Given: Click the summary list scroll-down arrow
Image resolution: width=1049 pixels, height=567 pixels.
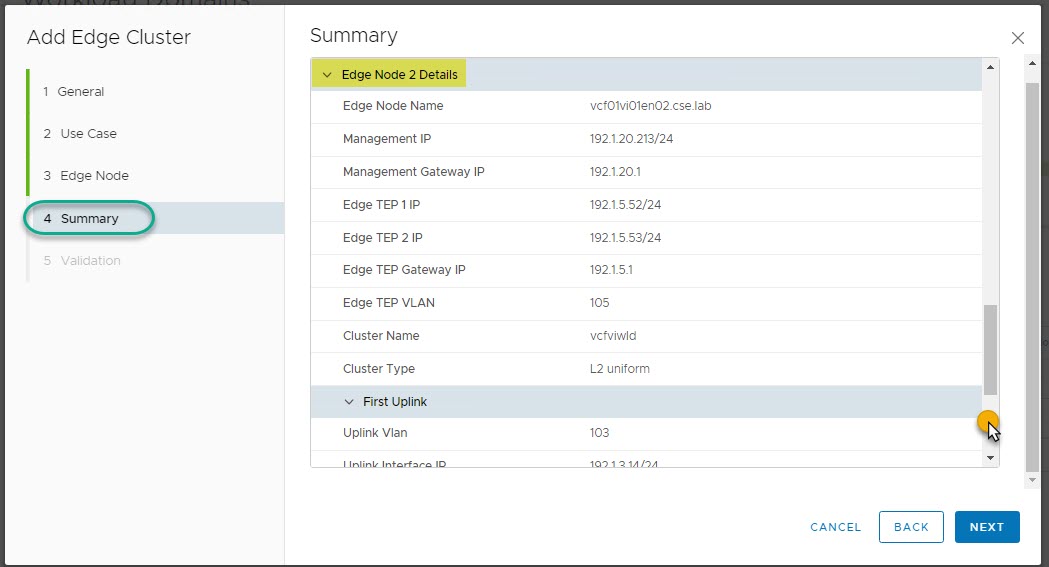Looking at the screenshot, I should coord(991,457).
